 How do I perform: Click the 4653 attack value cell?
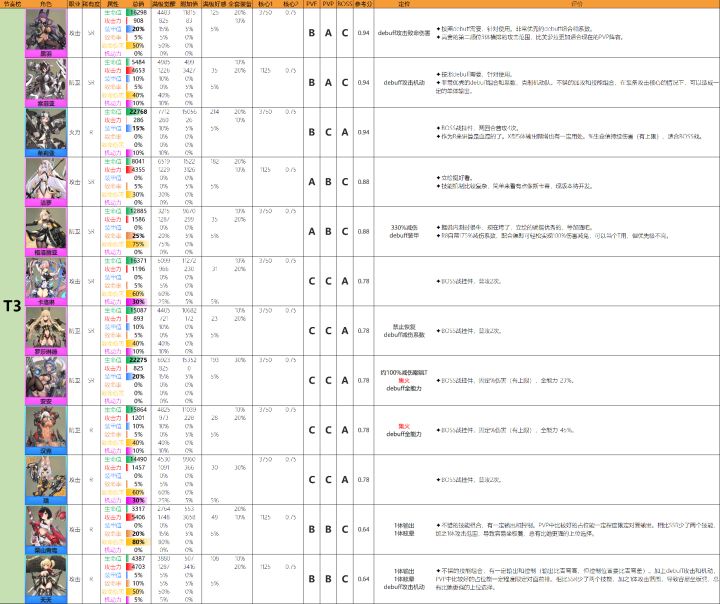click(138, 70)
